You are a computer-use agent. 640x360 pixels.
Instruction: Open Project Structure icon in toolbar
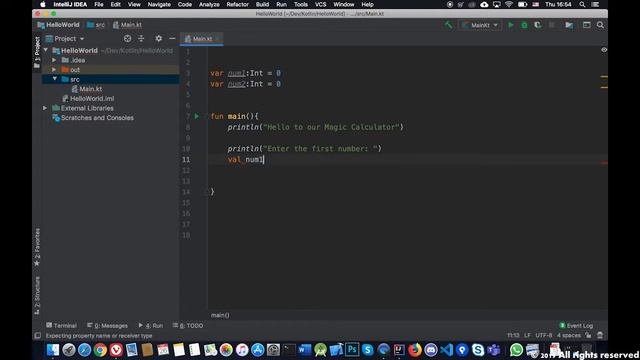pos(569,25)
